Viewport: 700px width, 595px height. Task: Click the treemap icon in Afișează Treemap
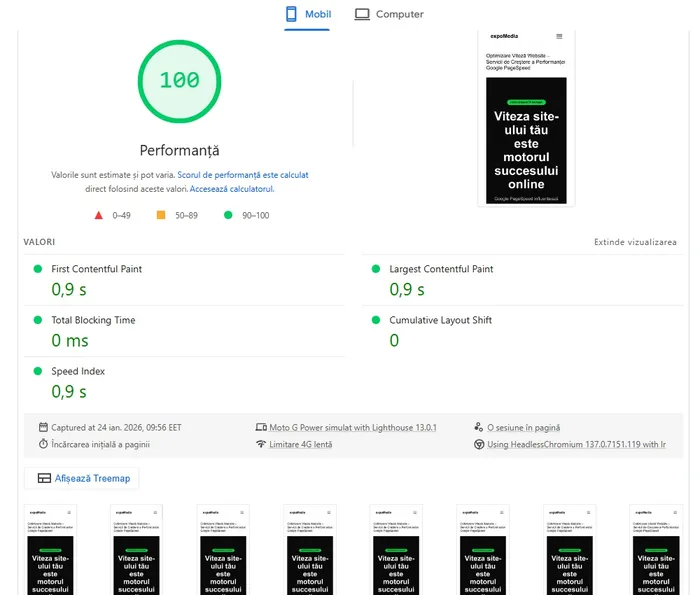point(44,478)
